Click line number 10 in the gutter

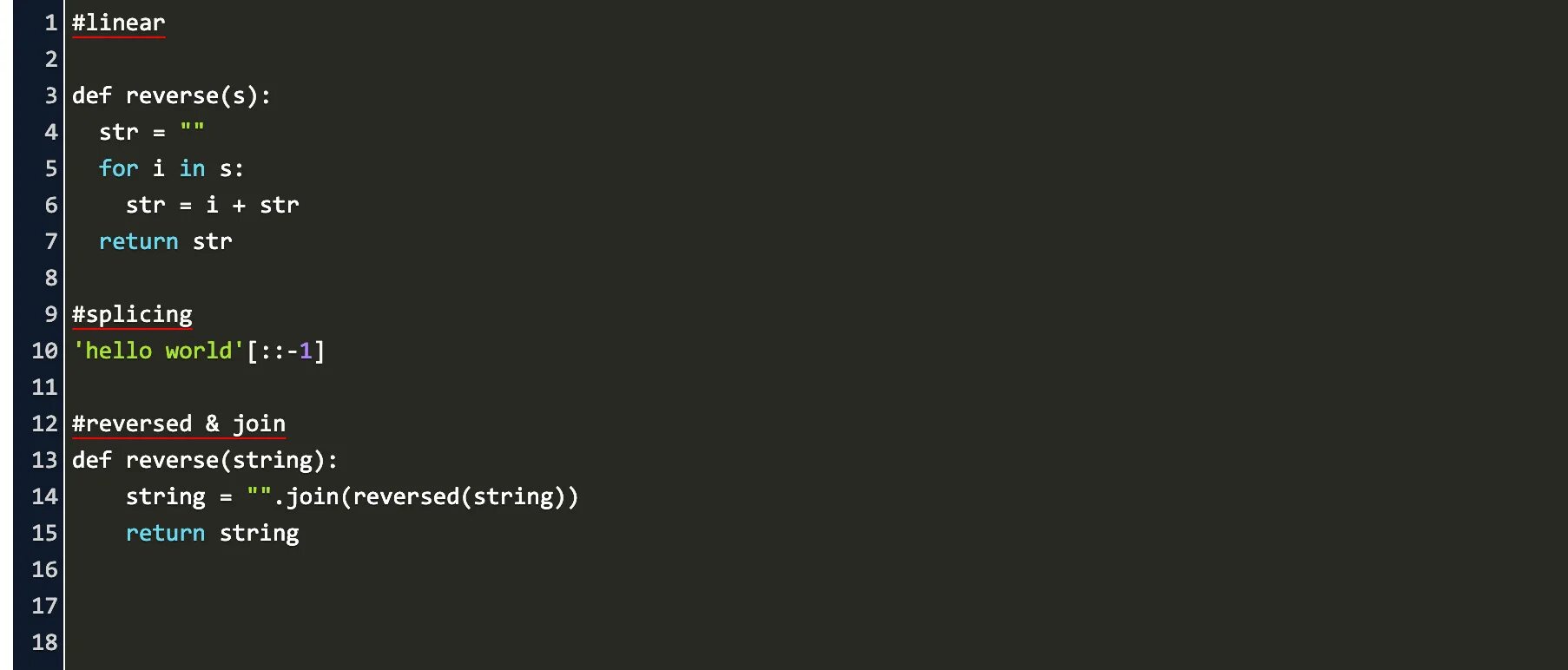[x=44, y=351]
